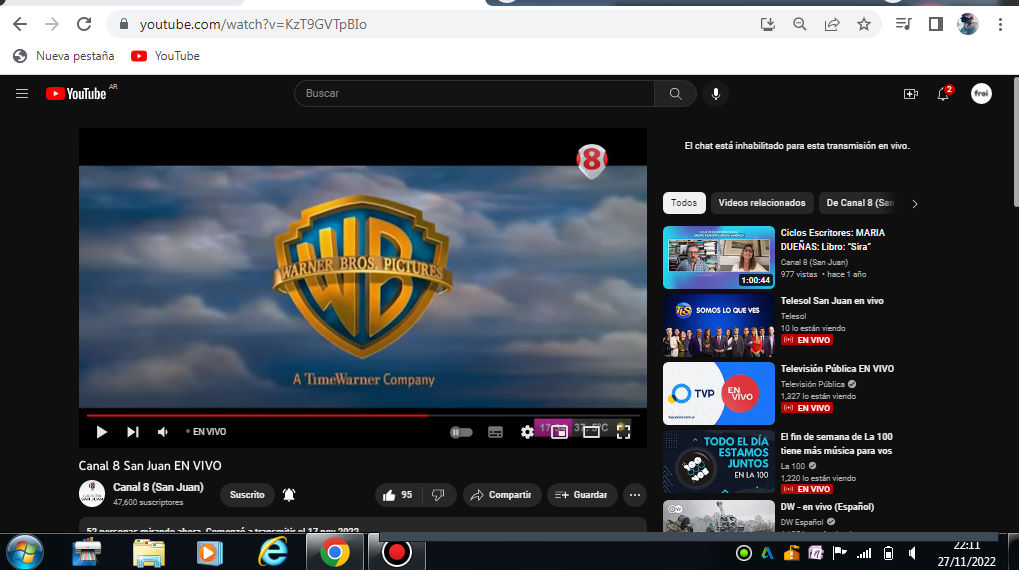Click the Compartir share button
1019x570 pixels.
[x=501, y=495]
